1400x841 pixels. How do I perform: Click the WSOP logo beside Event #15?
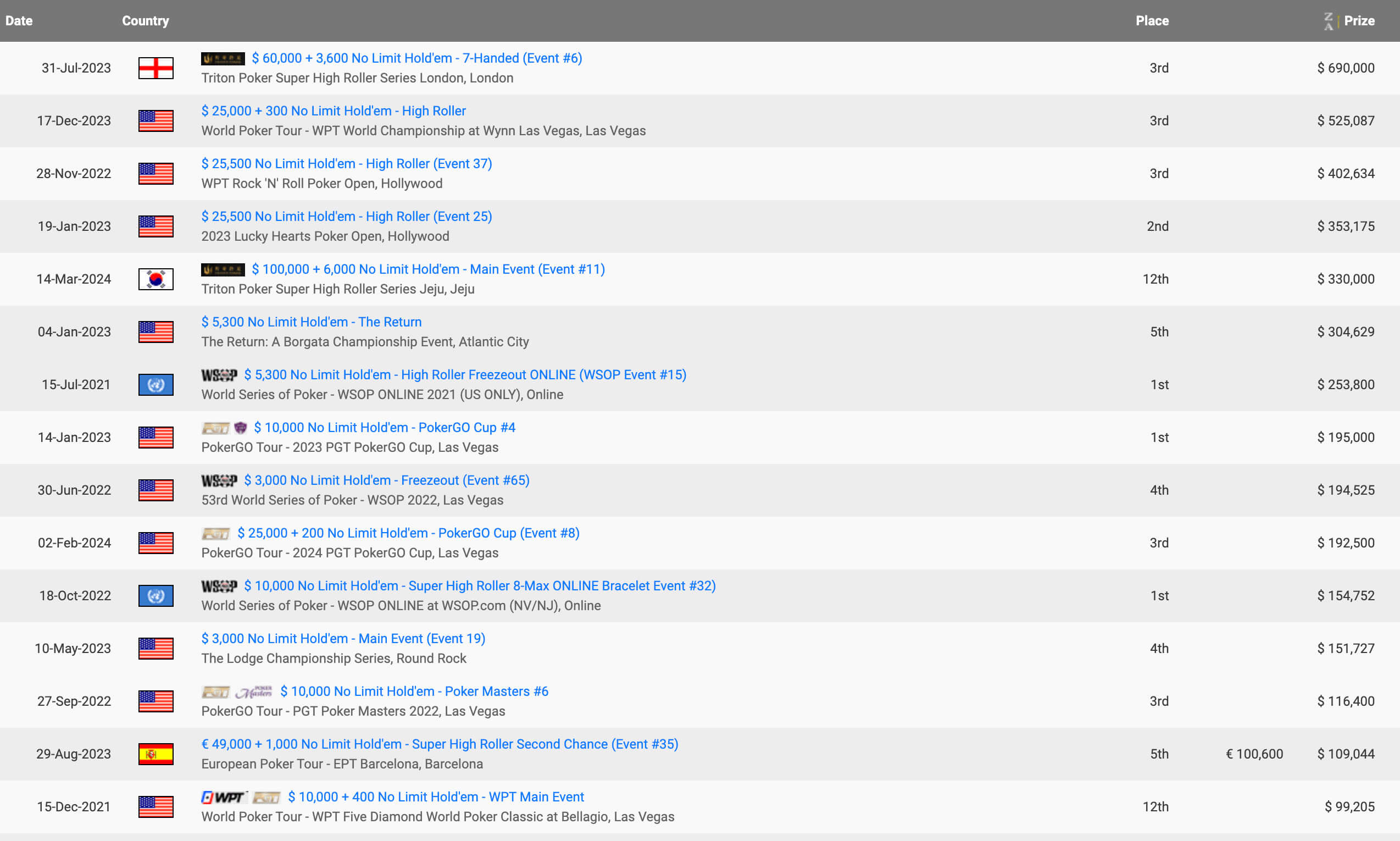(x=219, y=375)
